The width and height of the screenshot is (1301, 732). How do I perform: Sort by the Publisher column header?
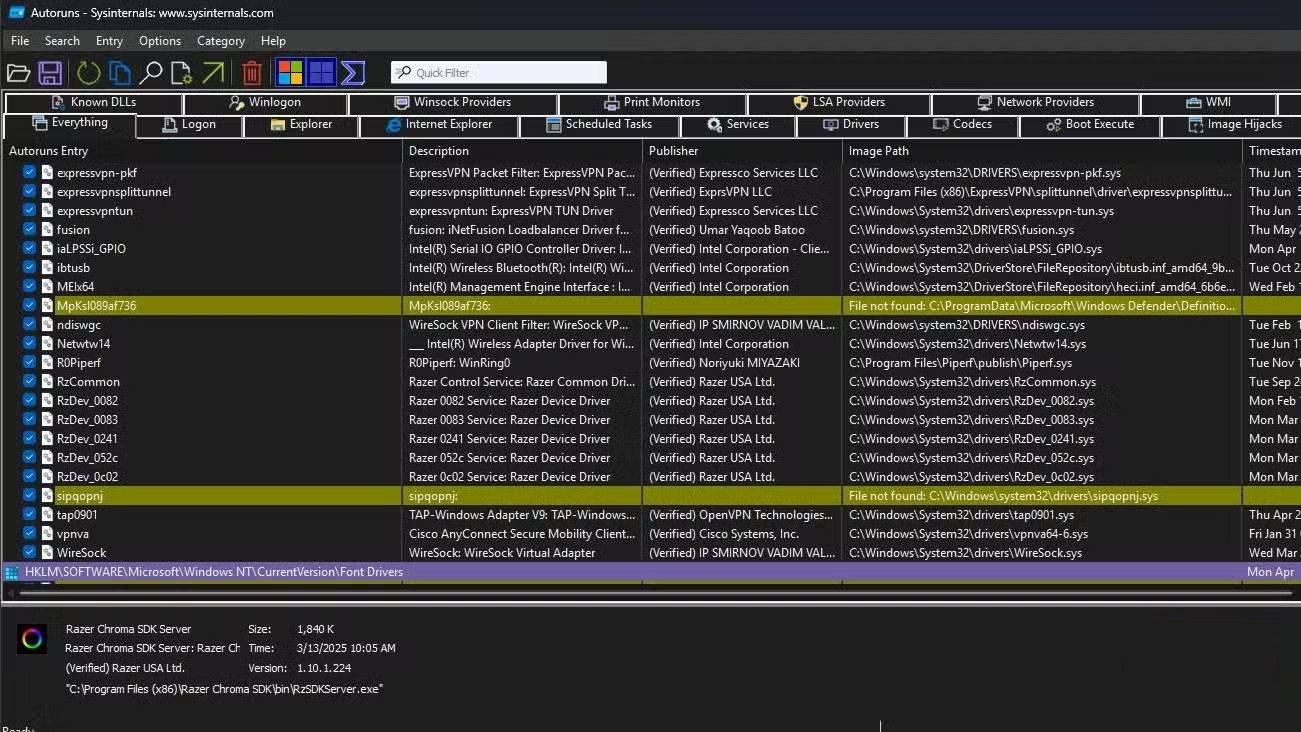[674, 151]
